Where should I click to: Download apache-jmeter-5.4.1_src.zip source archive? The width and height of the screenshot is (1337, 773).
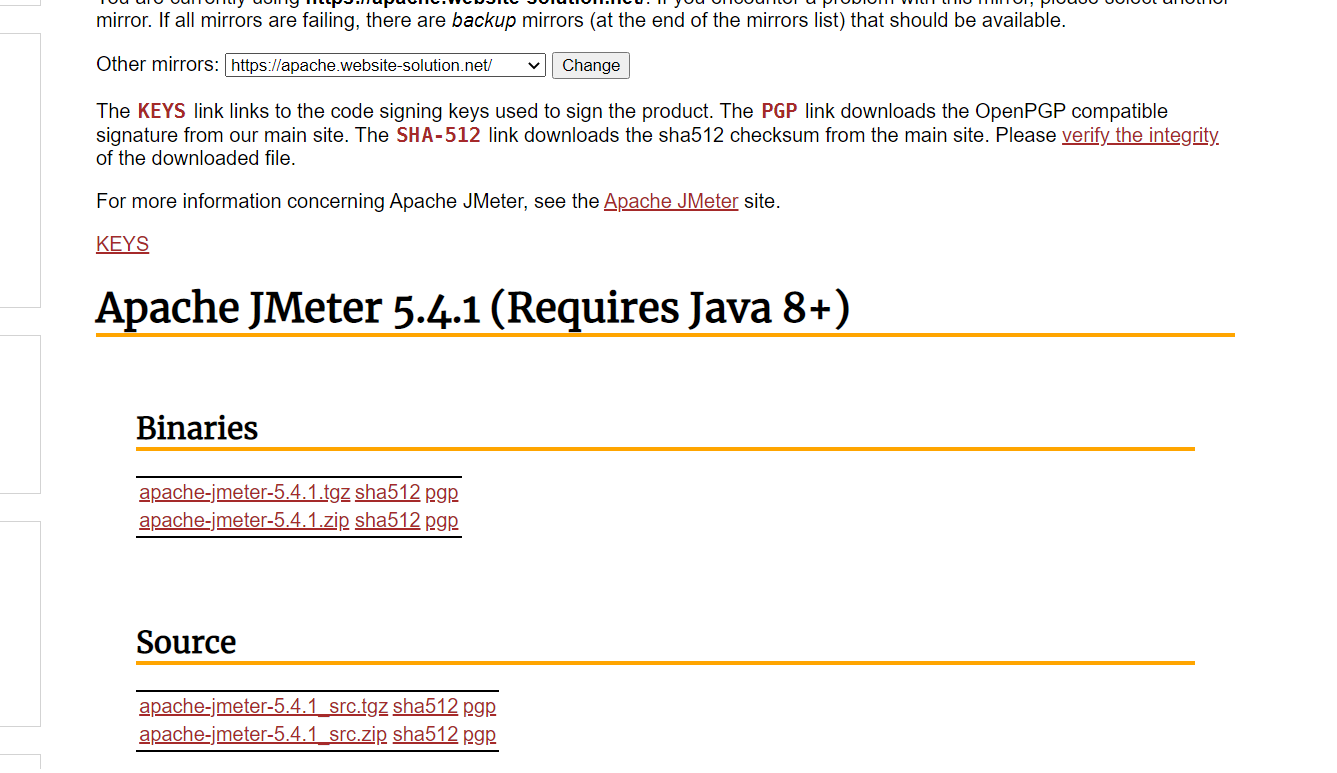263,734
